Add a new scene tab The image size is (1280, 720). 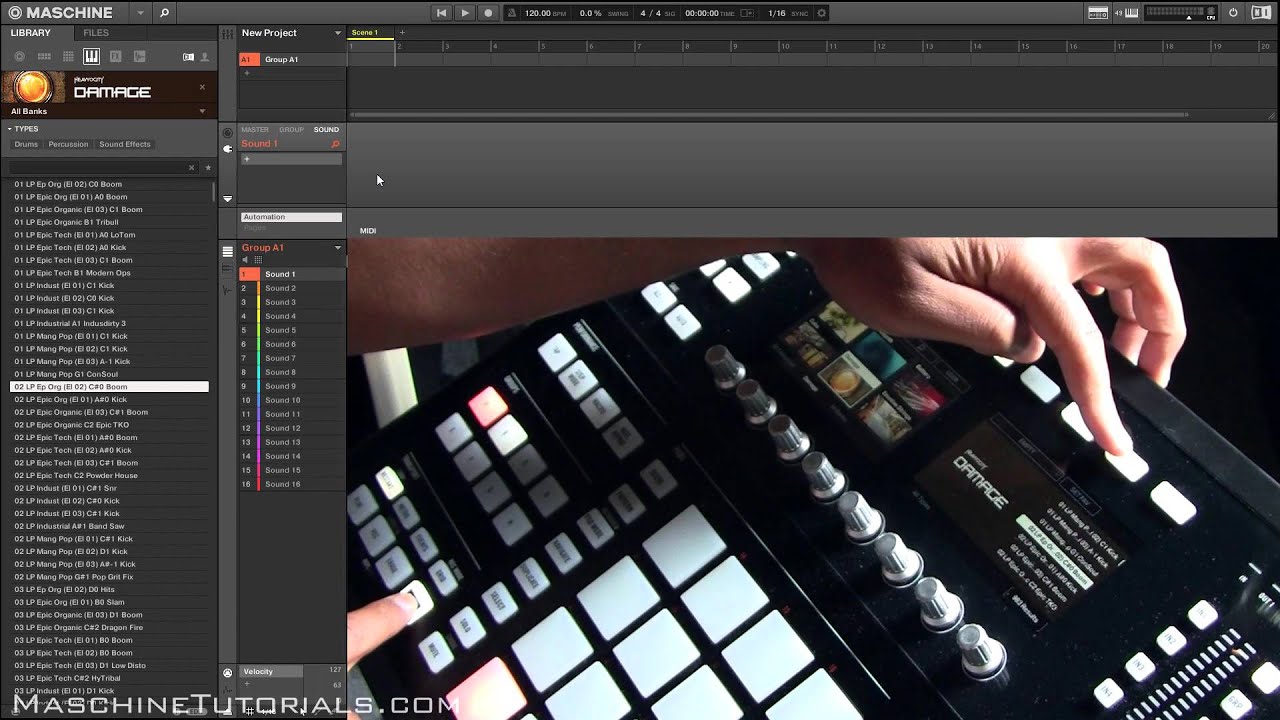pyautogui.click(x=402, y=33)
